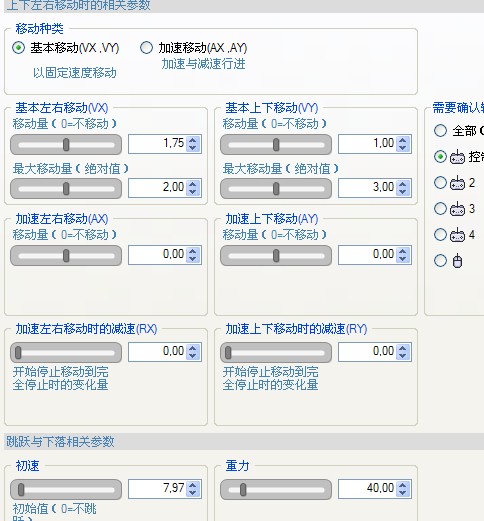
Task: Click the 重力 gravity slider
Action: point(276,490)
